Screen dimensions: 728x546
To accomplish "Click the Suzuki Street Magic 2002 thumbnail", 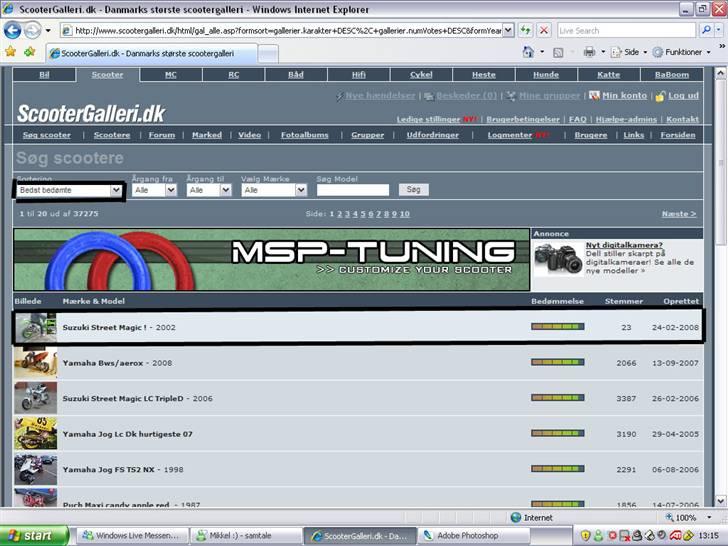I will pyautogui.click(x=35, y=327).
